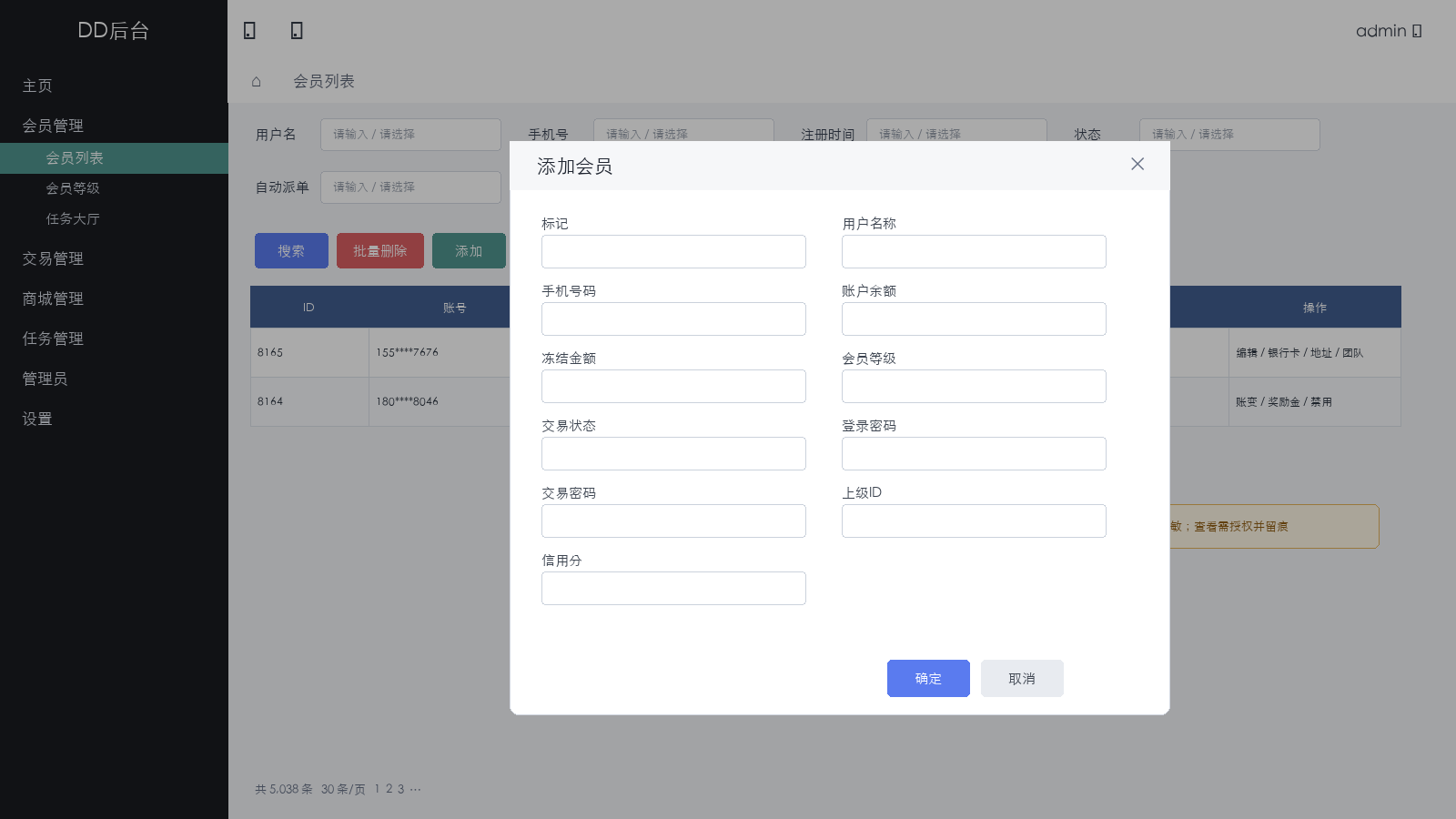The width and height of the screenshot is (1456, 819).
Task: Open the 状态 filter dropdown
Action: tap(1229, 135)
